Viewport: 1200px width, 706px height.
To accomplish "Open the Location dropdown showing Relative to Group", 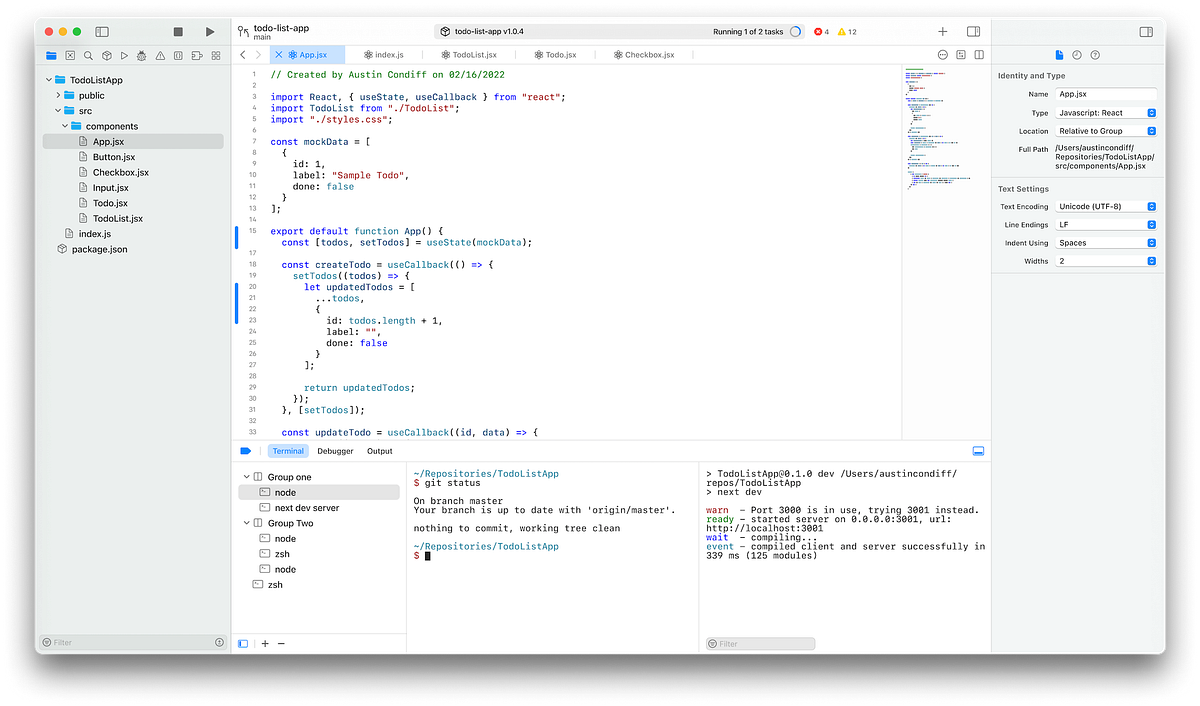I will click(1106, 130).
